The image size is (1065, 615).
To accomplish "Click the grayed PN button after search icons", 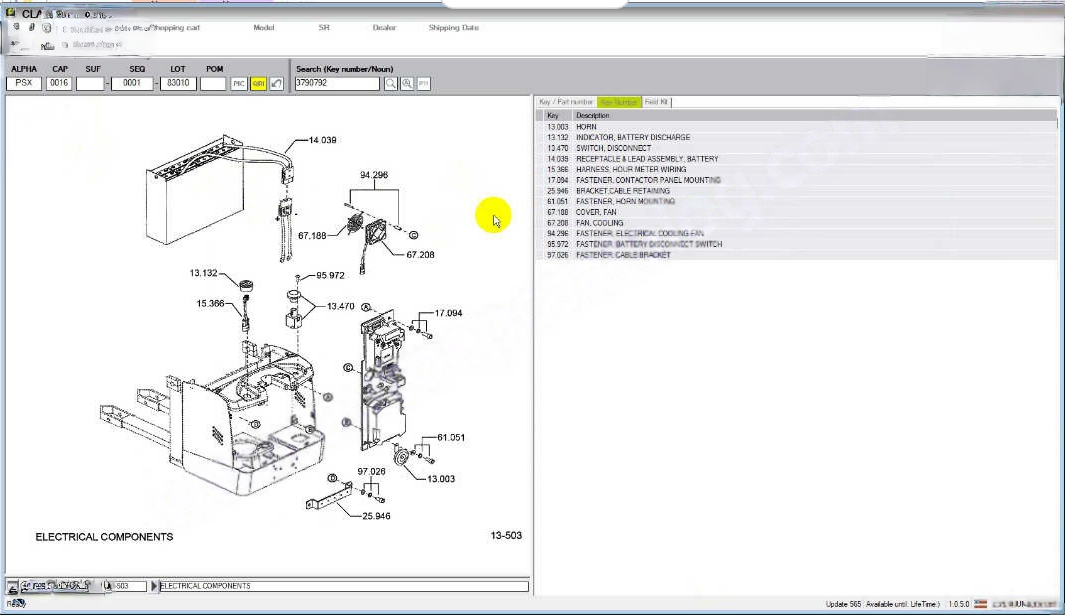I will tap(423, 84).
